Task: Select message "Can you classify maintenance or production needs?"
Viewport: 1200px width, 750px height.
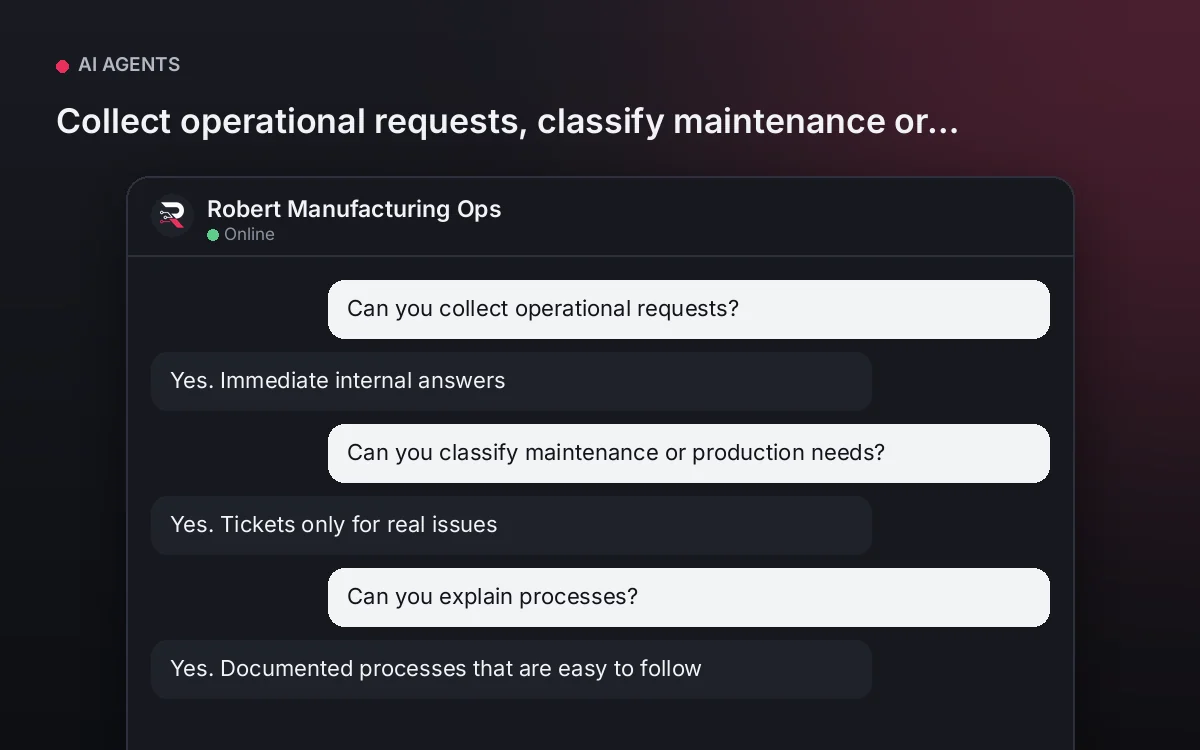Action: tap(689, 453)
